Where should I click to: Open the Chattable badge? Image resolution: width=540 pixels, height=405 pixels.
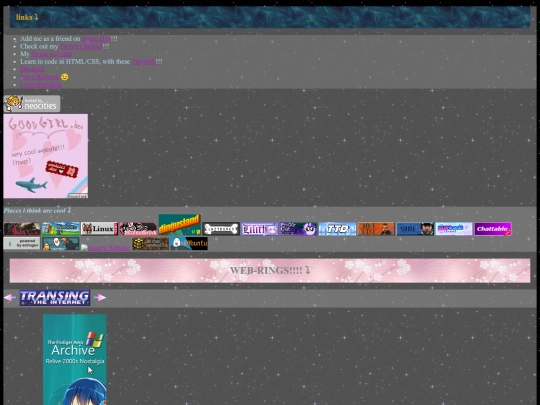(x=493, y=229)
